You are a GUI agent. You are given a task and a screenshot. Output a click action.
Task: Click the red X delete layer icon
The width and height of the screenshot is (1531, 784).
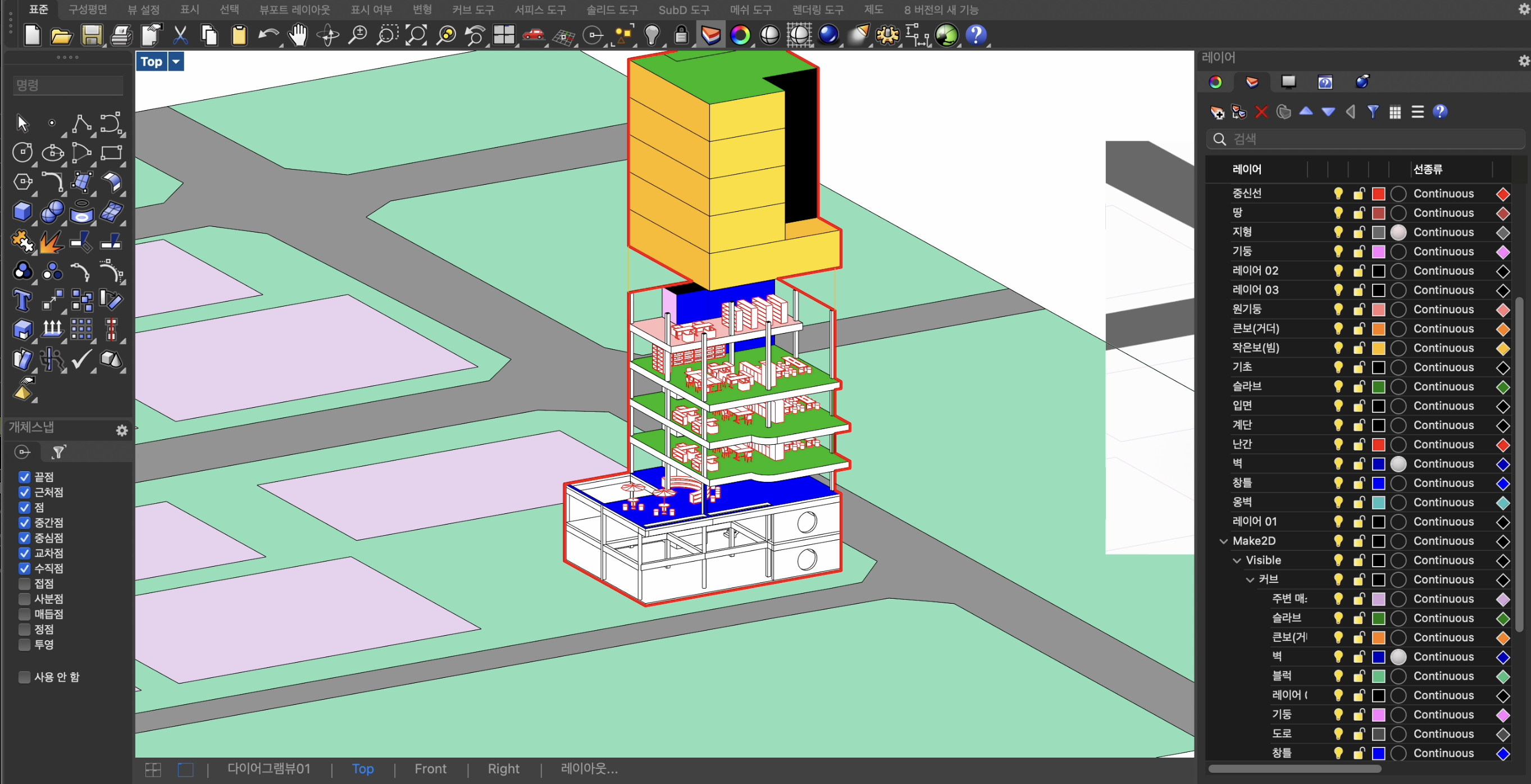pos(1261,112)
